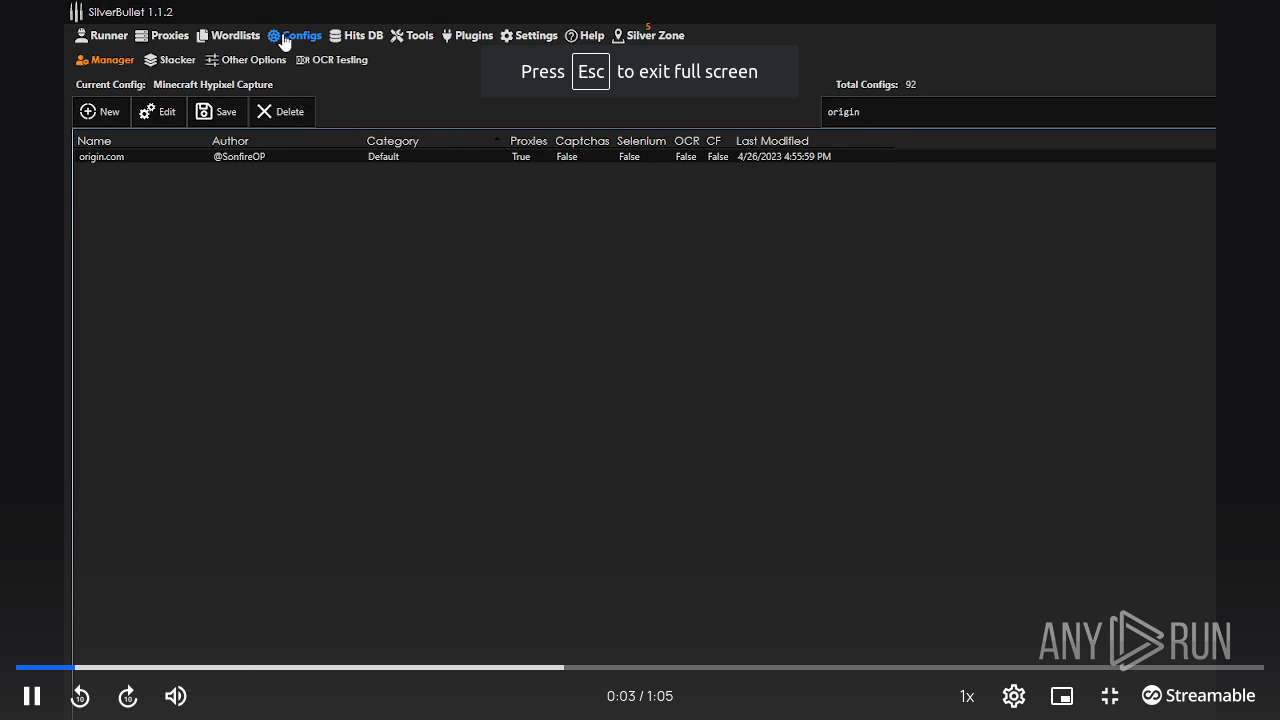The image size is (1280, 720).
Task: Sort by CF column header
Action: point(714,141)
